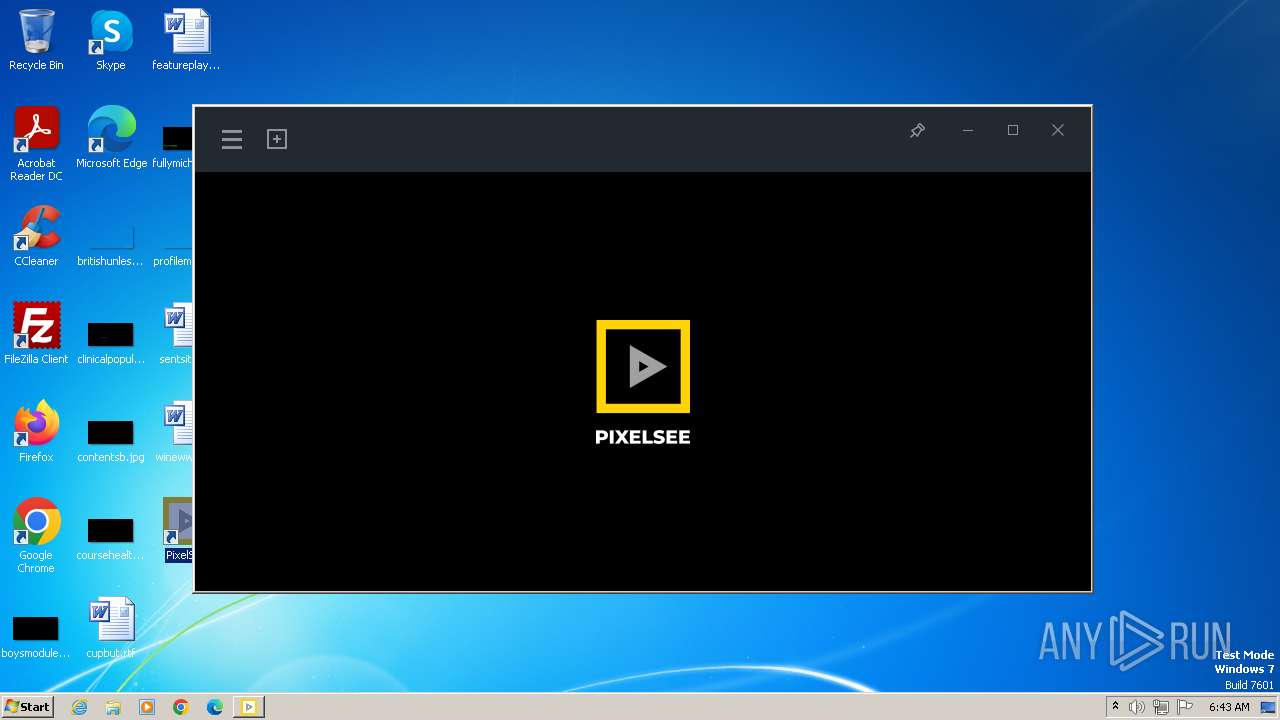Click the PixelSee play logo
This screenshot has width=1280, height=720.
643,367
